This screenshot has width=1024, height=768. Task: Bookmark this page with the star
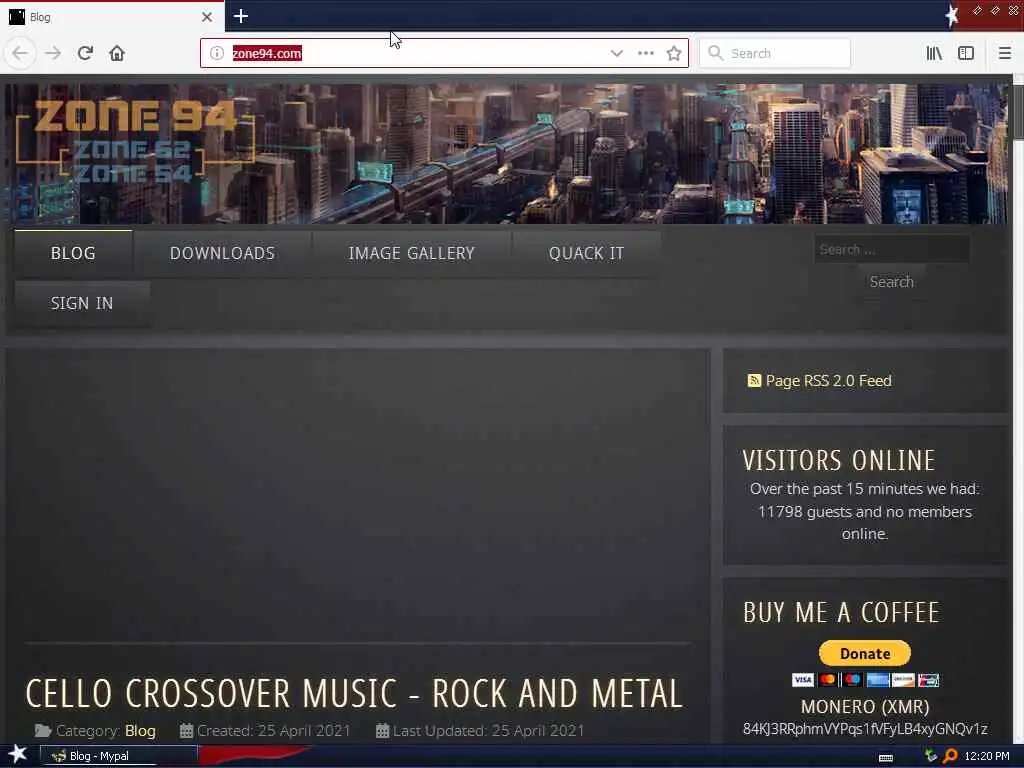tap(674, 54)
